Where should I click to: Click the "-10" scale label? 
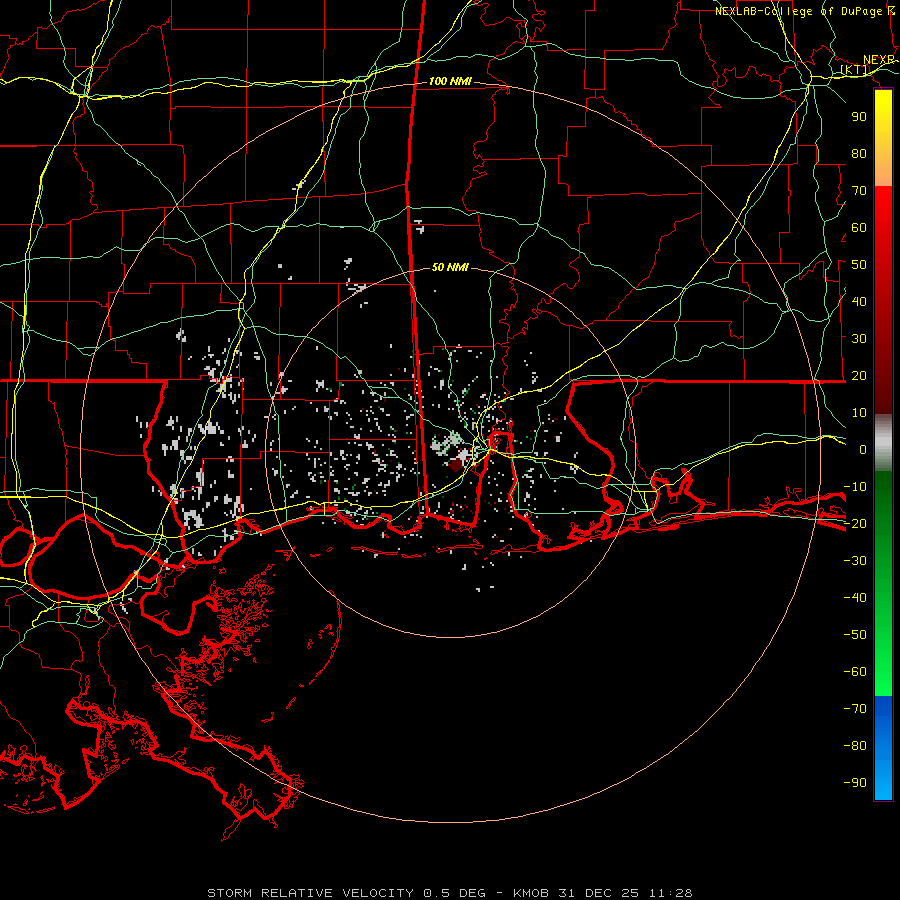(855, 487)
